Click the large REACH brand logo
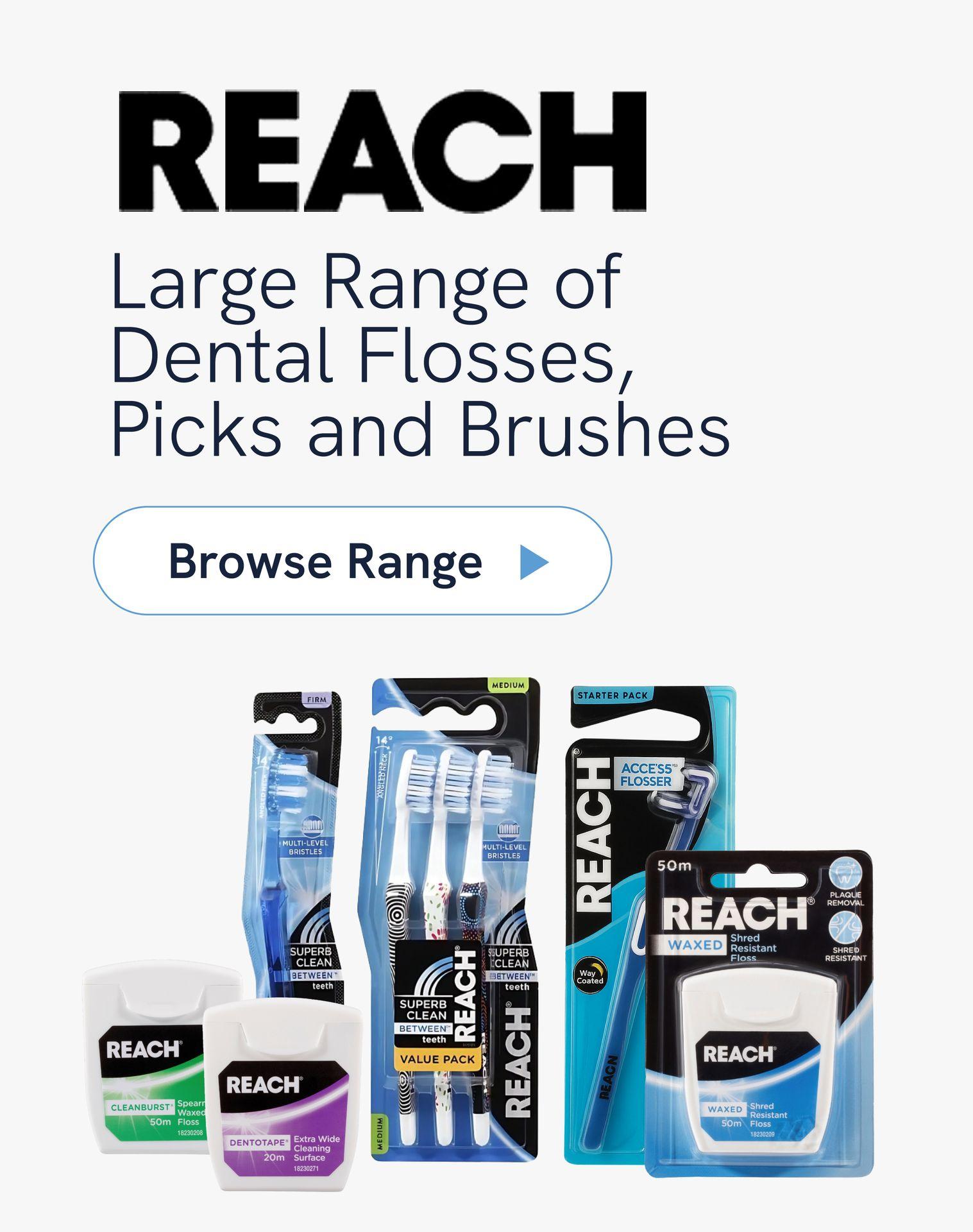Screen dimensions: 973x1232 (x=382, y=151)
